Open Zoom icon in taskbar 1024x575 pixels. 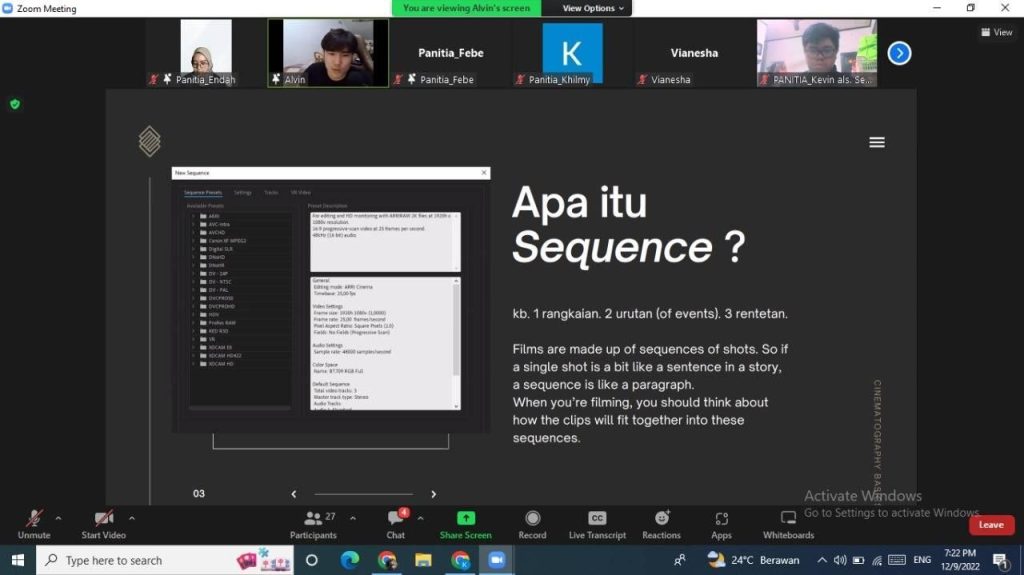496,560
